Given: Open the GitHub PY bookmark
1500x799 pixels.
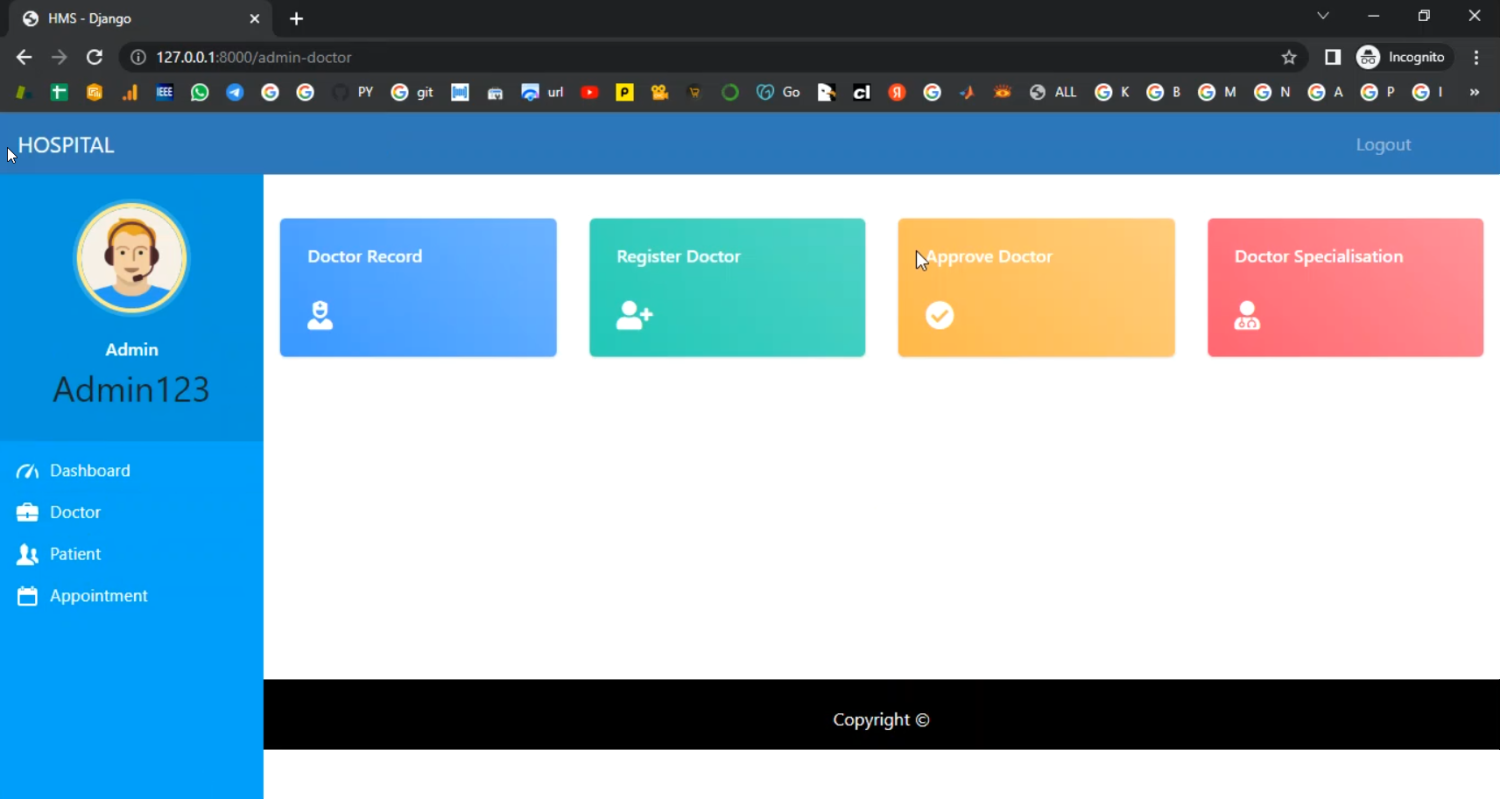Looking at the screenshot, I should point(352,92).
